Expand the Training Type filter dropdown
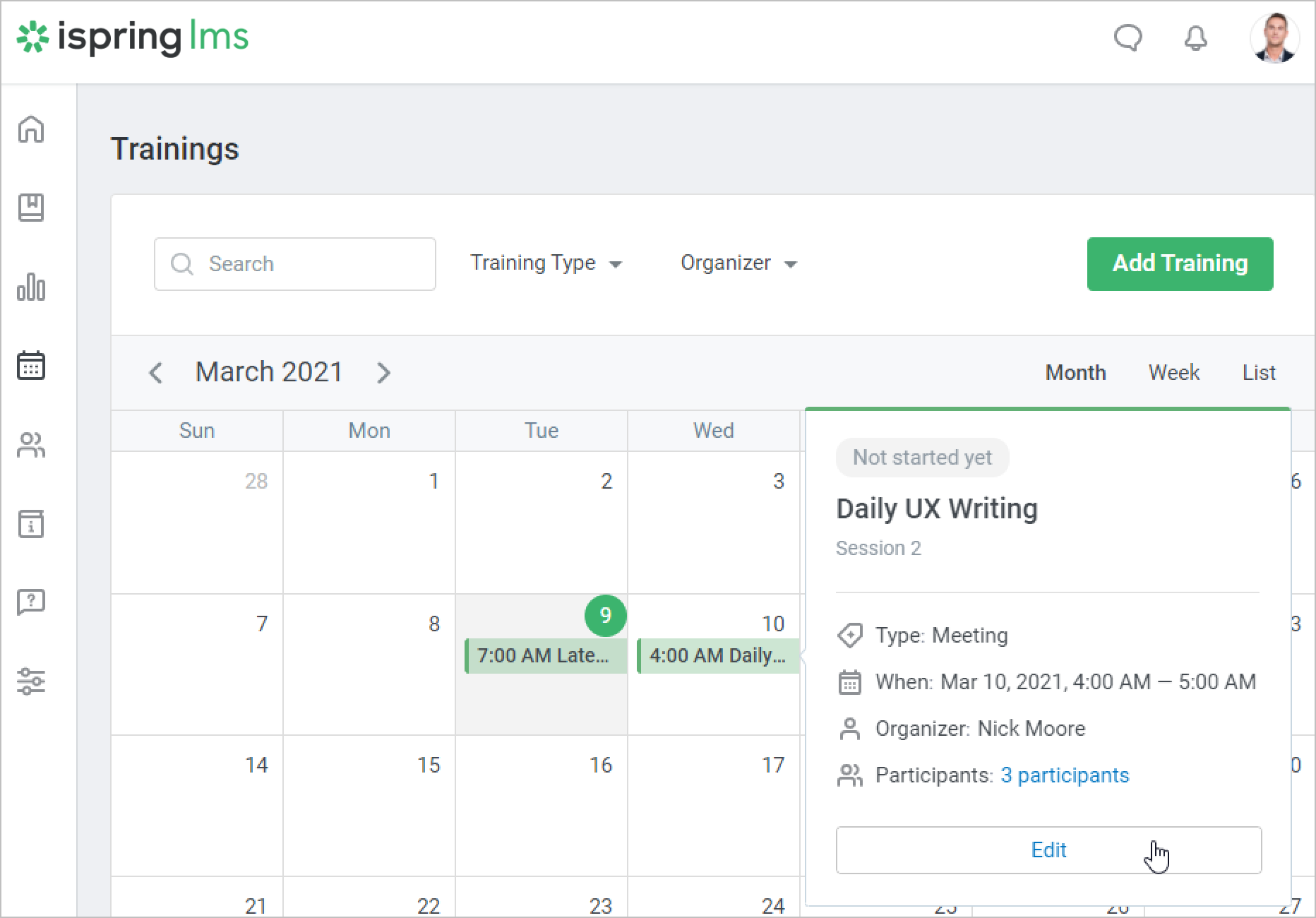This screenshot has width=1316, height=918. tap(546, 263)
